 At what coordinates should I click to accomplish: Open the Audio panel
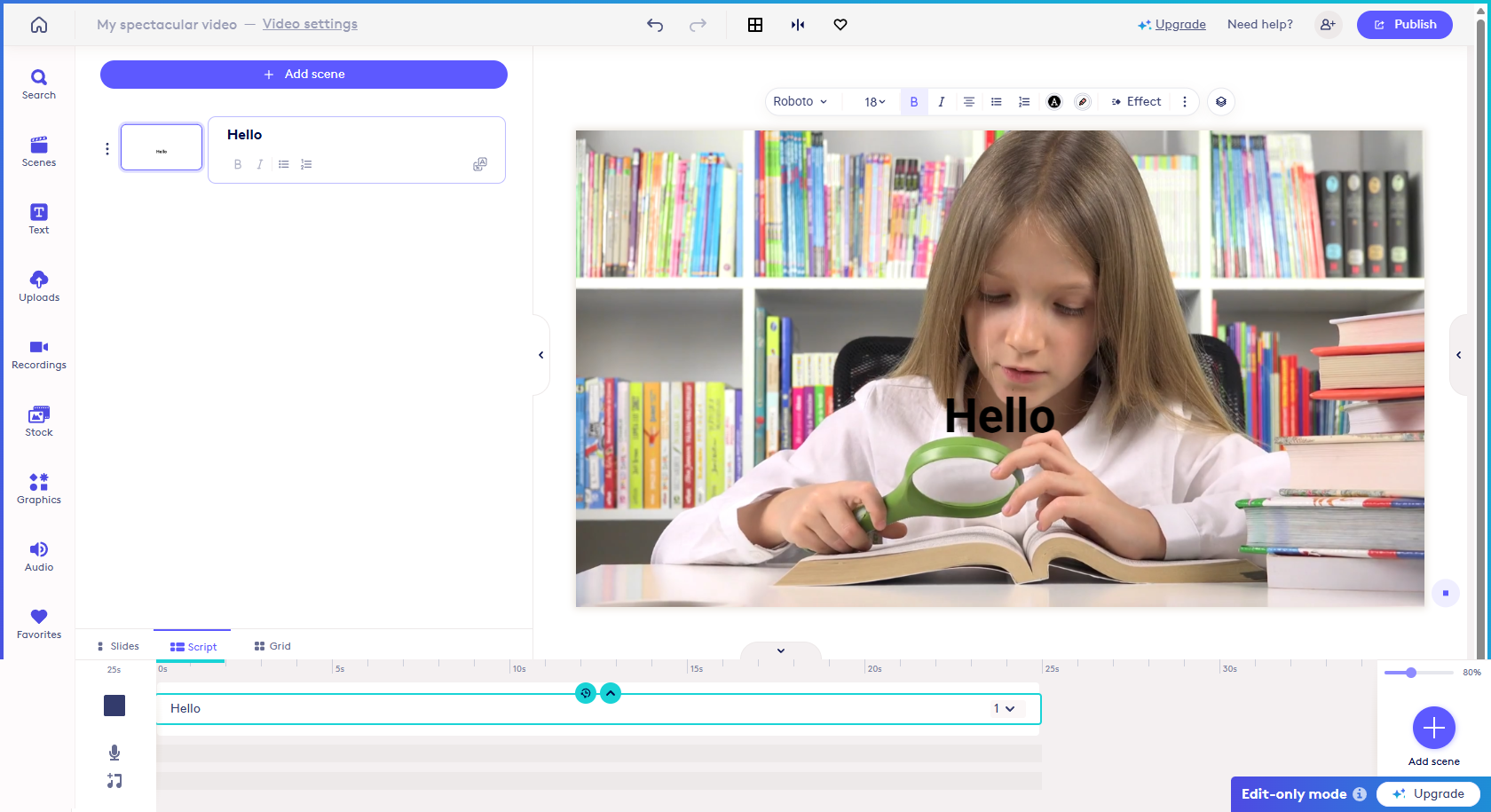tap(38, 556)
